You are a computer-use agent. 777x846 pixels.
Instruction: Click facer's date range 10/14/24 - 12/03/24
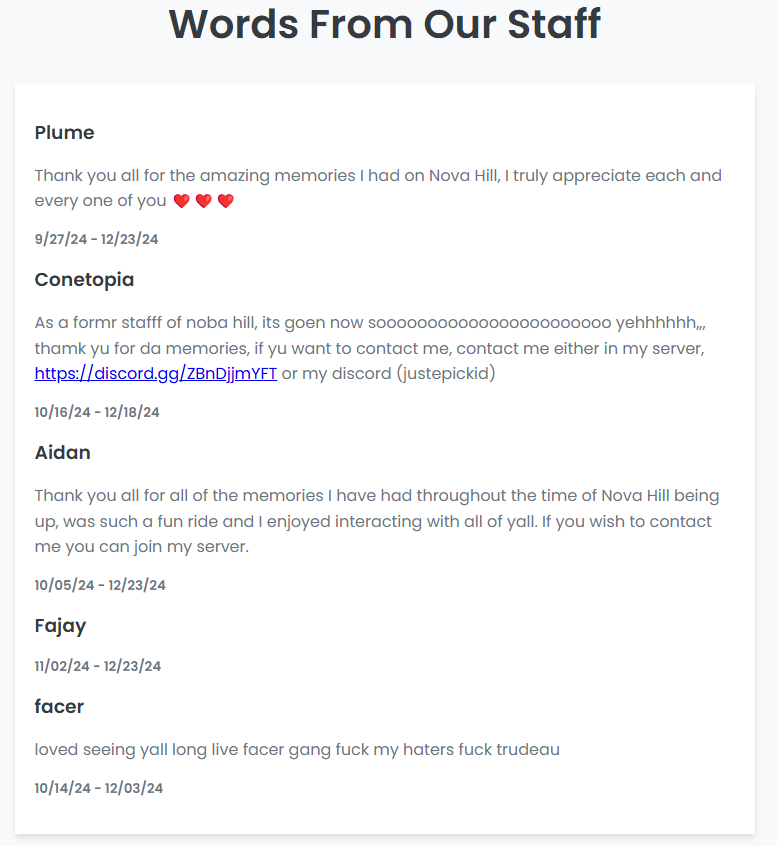click(x=98, y=788)
